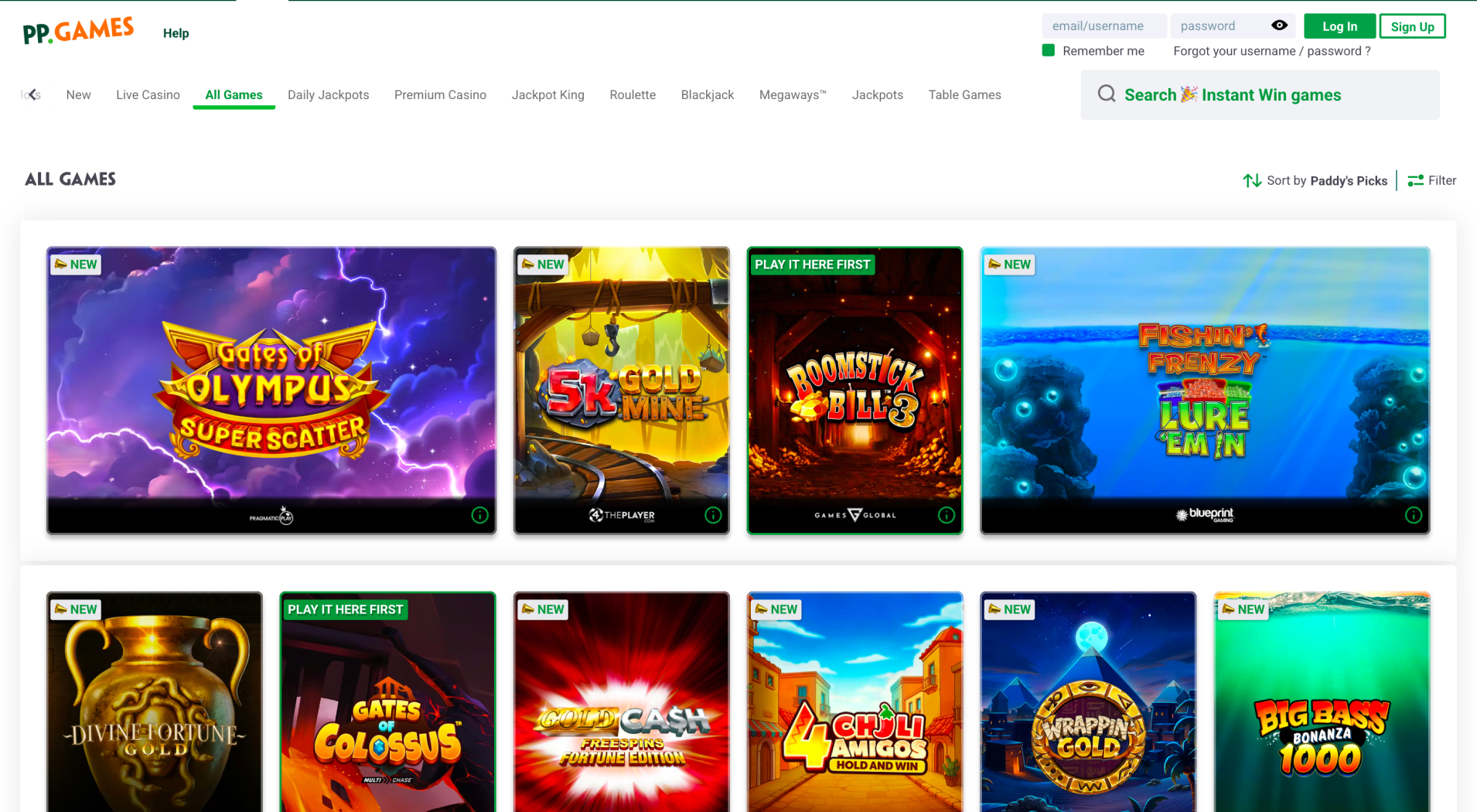Click the NEW badge on Gates of Olympus
The width and height of the screenshot is (1477, 812).
point(76,264)
